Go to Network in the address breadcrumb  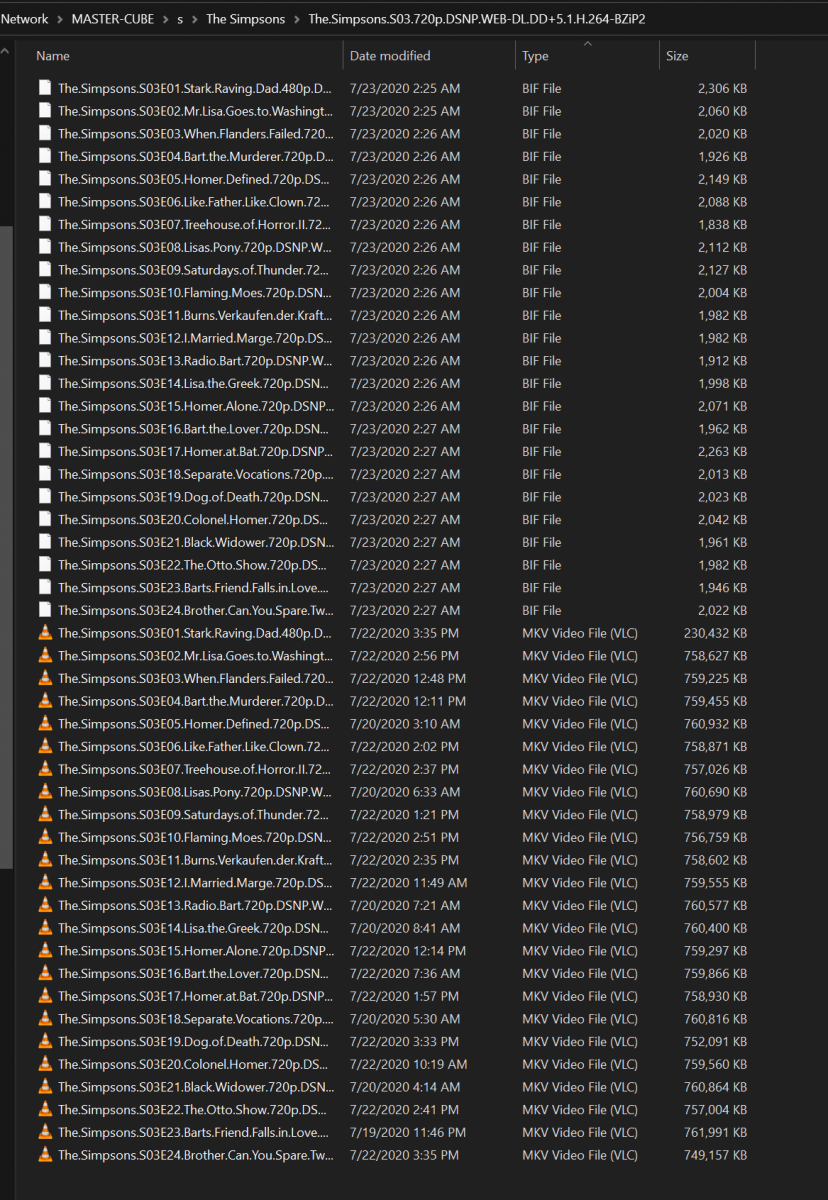24,19
